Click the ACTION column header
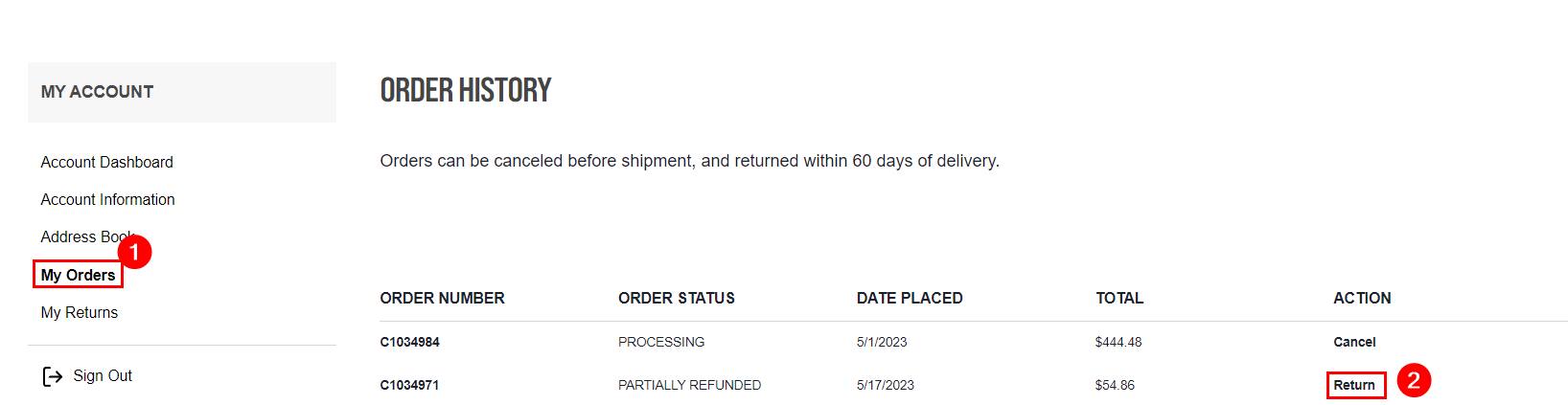 [1362, 299]
